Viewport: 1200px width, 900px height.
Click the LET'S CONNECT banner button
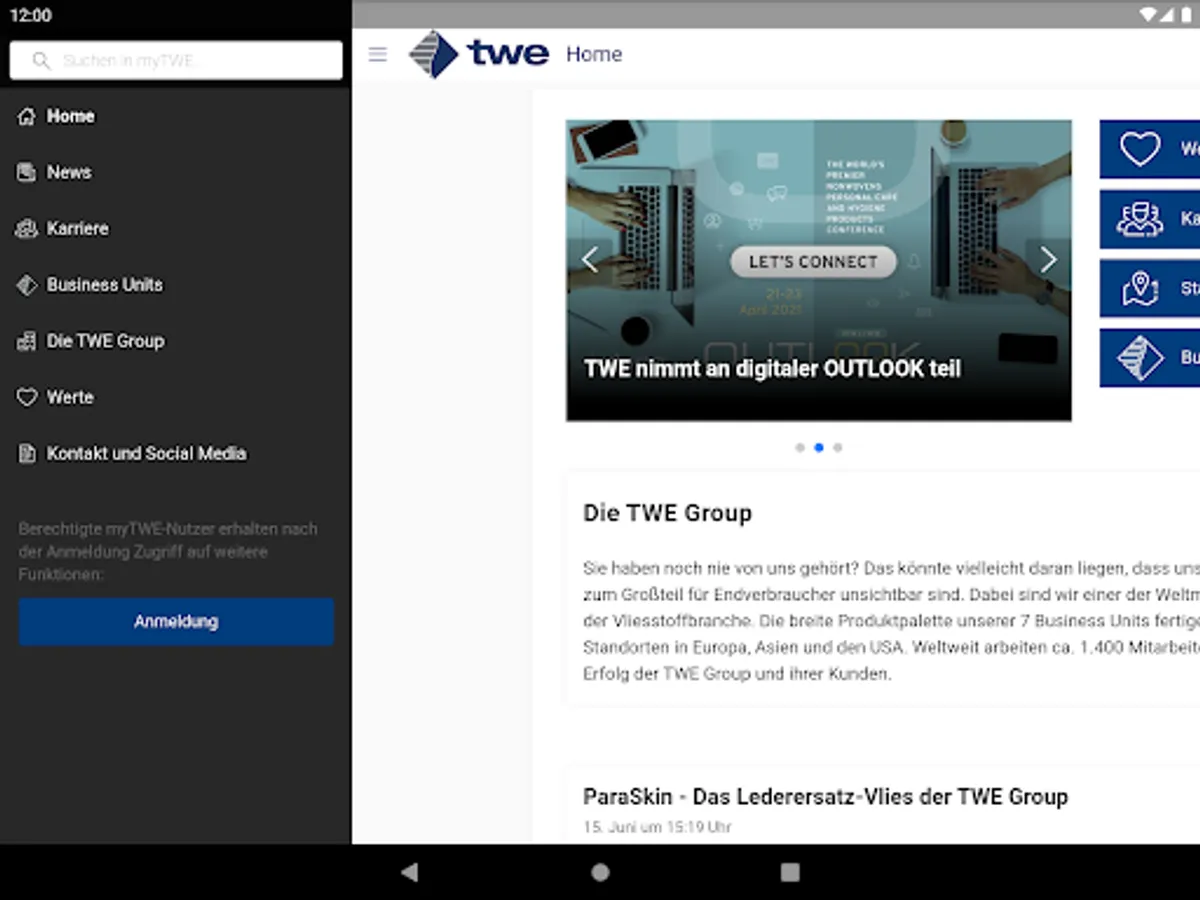pyautogui.click(x=813, y=262)
